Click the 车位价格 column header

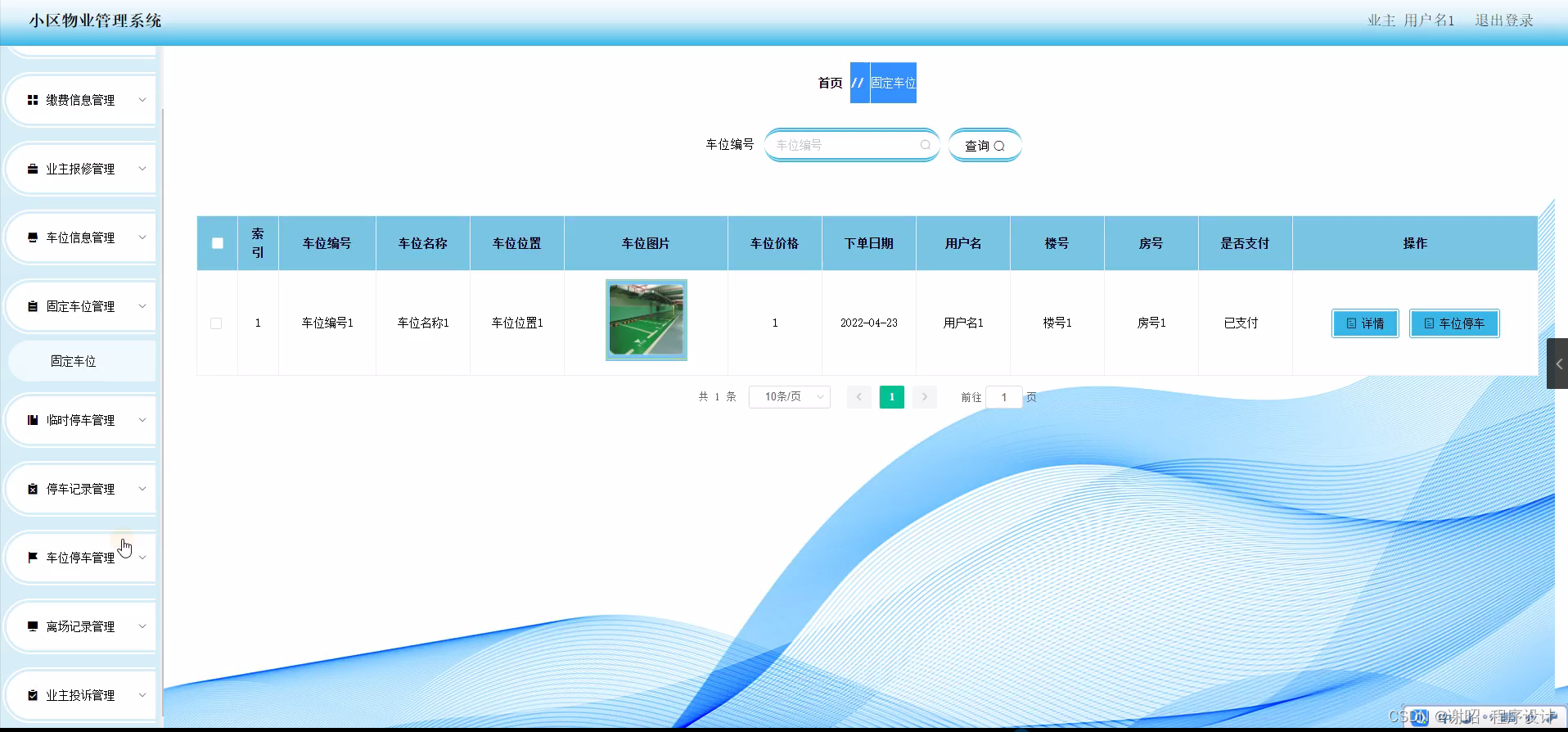(775, 243)
